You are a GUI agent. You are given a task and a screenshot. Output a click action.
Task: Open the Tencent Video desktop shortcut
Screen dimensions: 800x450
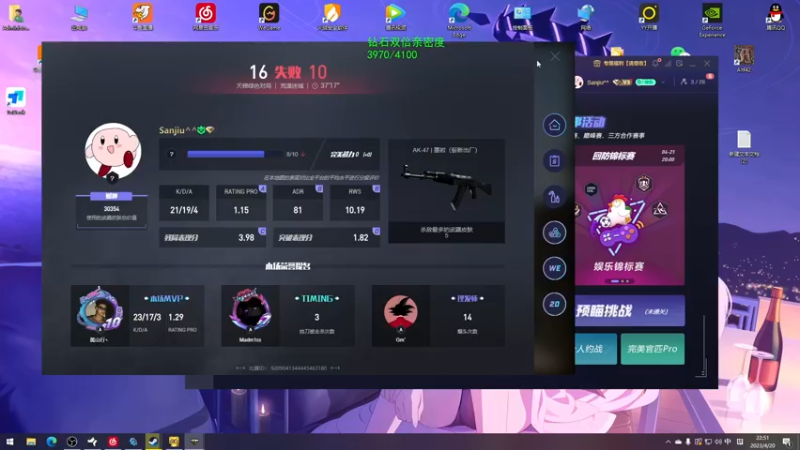pyautogui.click(x=395, y=17)
